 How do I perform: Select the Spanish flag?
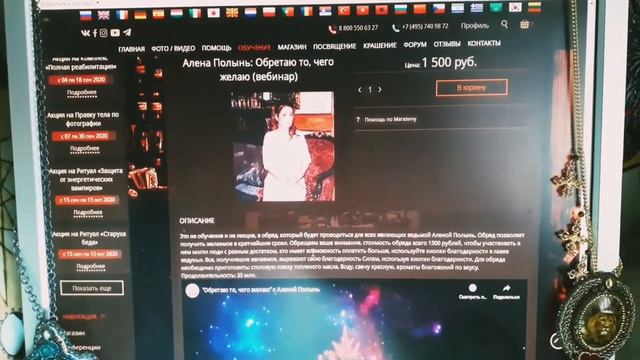click(158, 14)
